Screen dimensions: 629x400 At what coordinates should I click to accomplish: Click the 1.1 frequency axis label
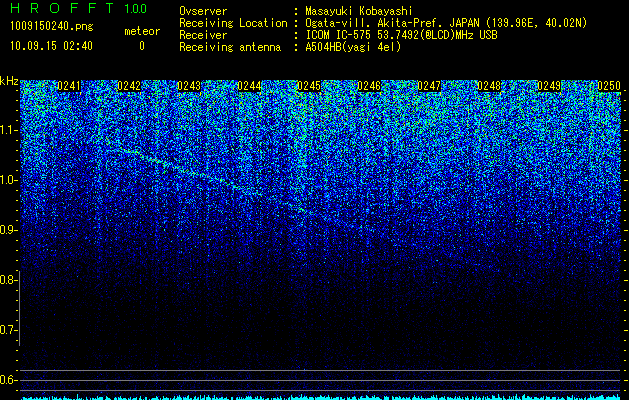tap(7, 130)
